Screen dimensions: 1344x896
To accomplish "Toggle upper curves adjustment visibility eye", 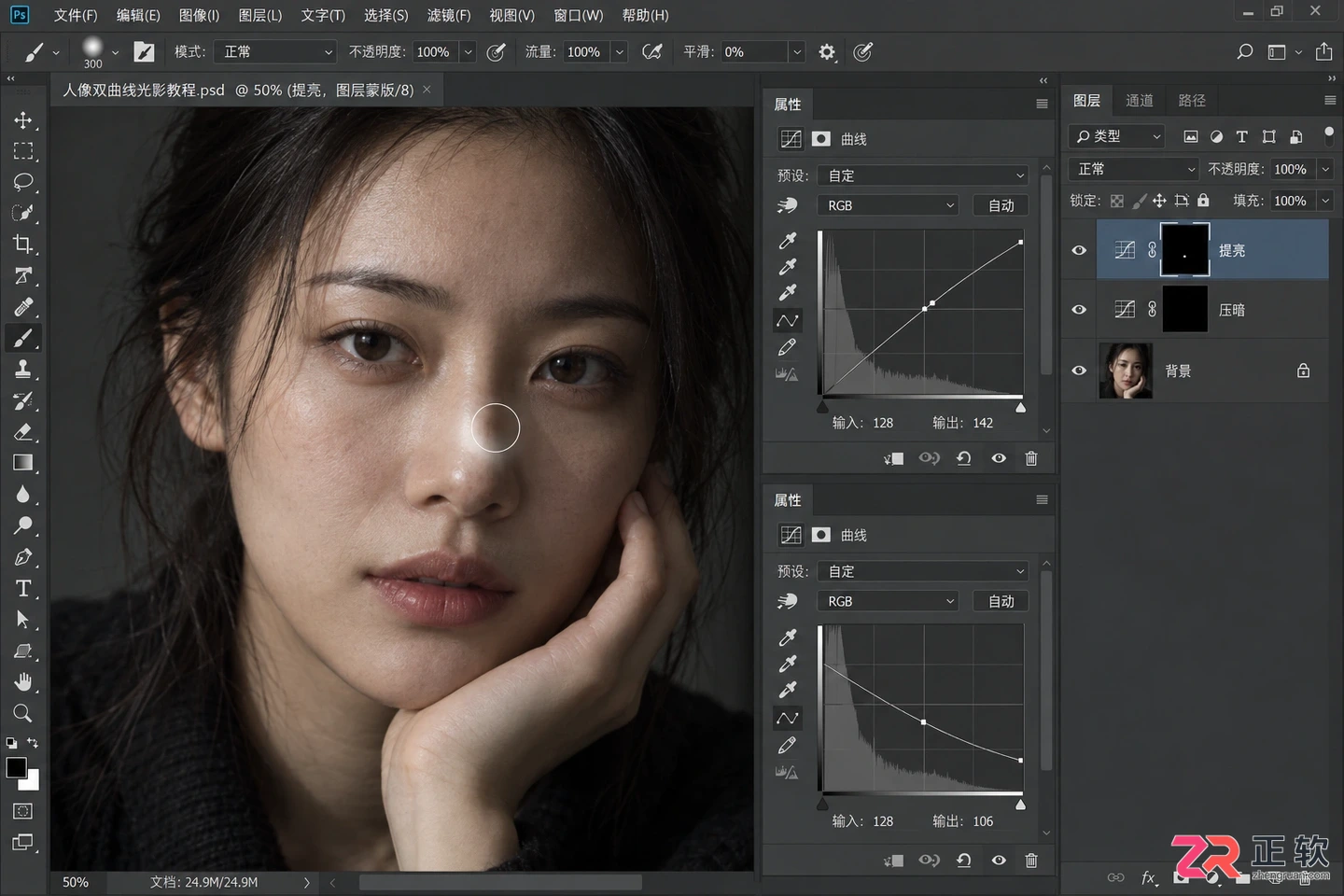I will point(999,458).
